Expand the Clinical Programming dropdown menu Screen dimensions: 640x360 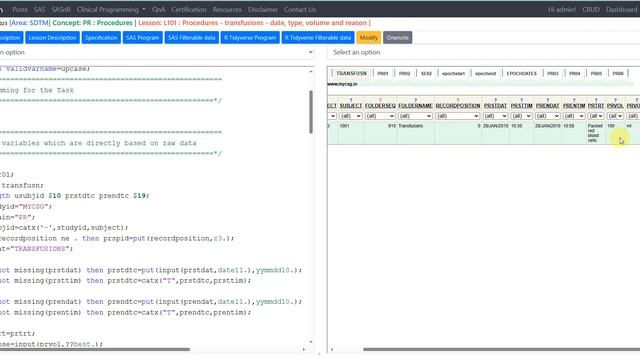click(111, 9)
